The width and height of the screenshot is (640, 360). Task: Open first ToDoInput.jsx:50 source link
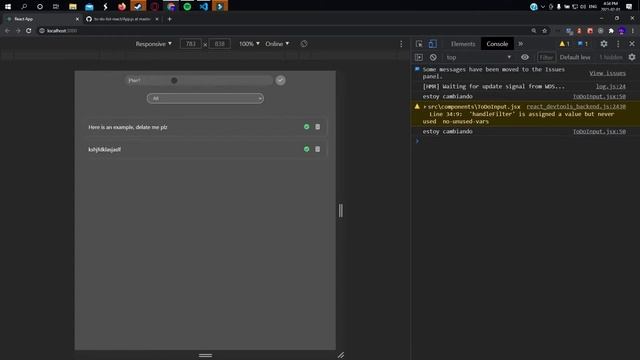click(599, 96)
